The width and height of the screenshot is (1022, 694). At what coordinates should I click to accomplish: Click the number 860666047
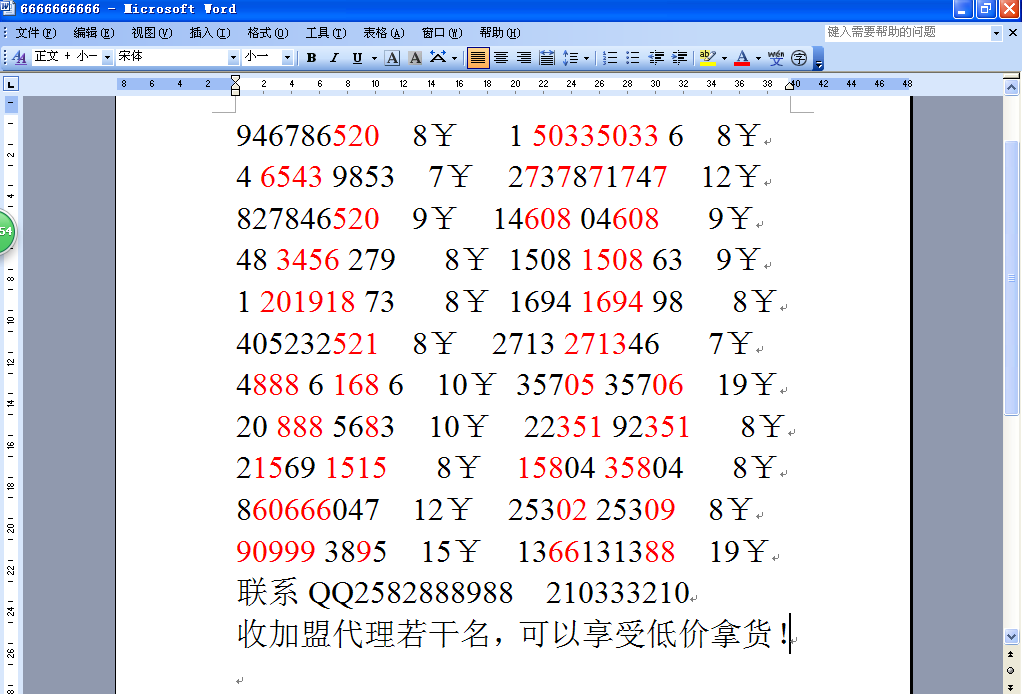pyautogui.click(x=308, y=510)
